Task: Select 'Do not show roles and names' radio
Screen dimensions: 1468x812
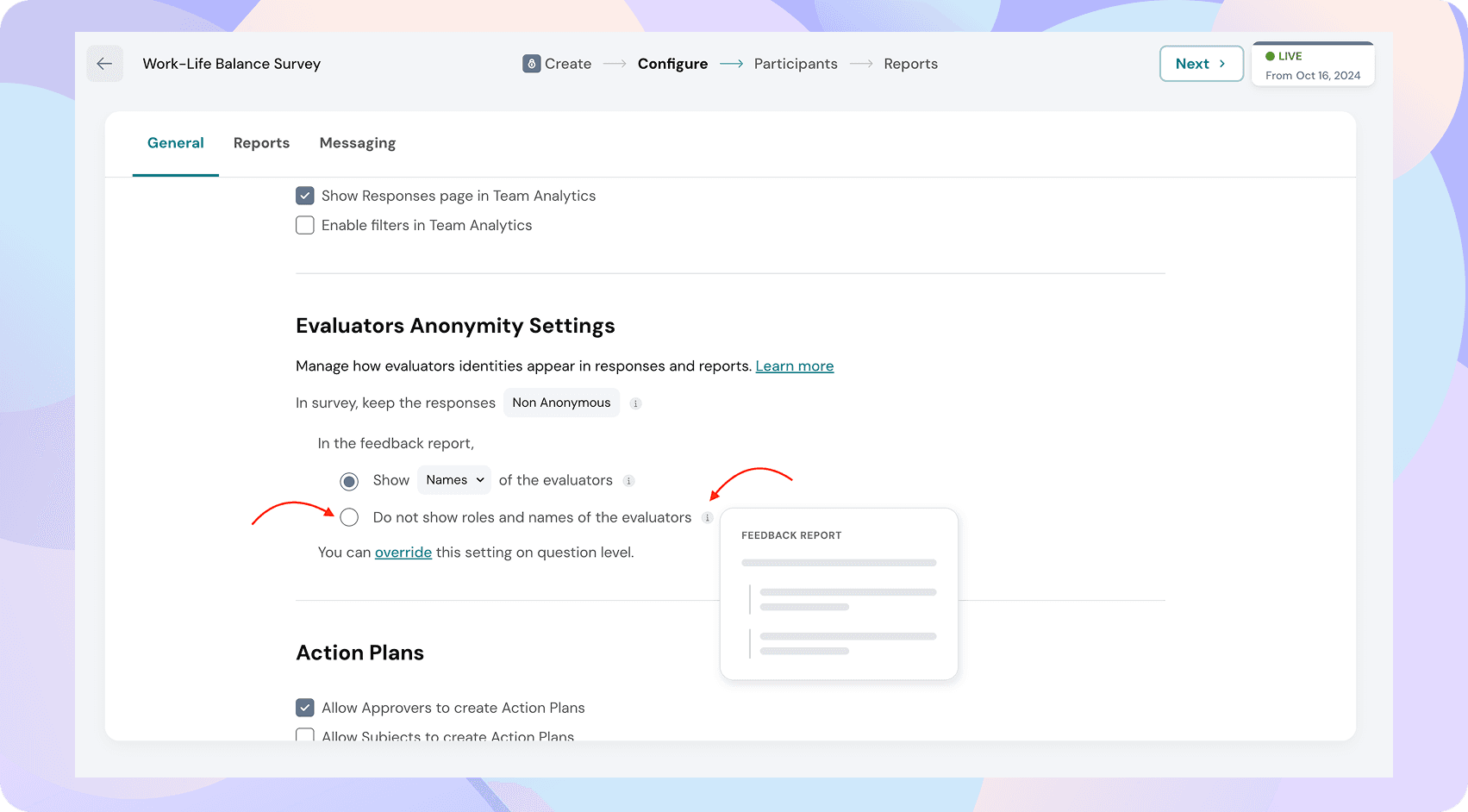Action: coord(349,517)
